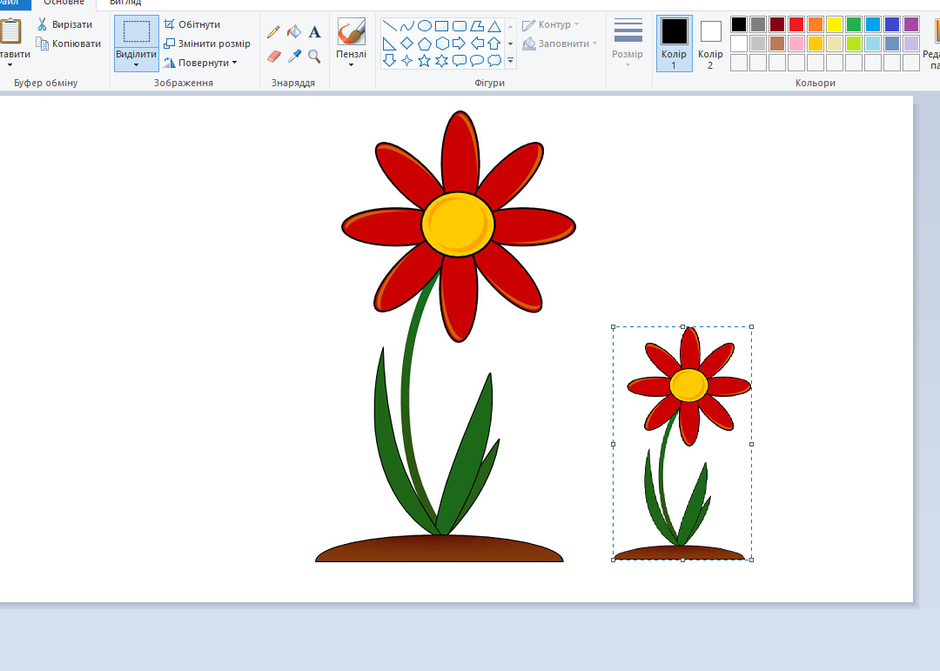Choose the Oval callout shape

(477, 61)
